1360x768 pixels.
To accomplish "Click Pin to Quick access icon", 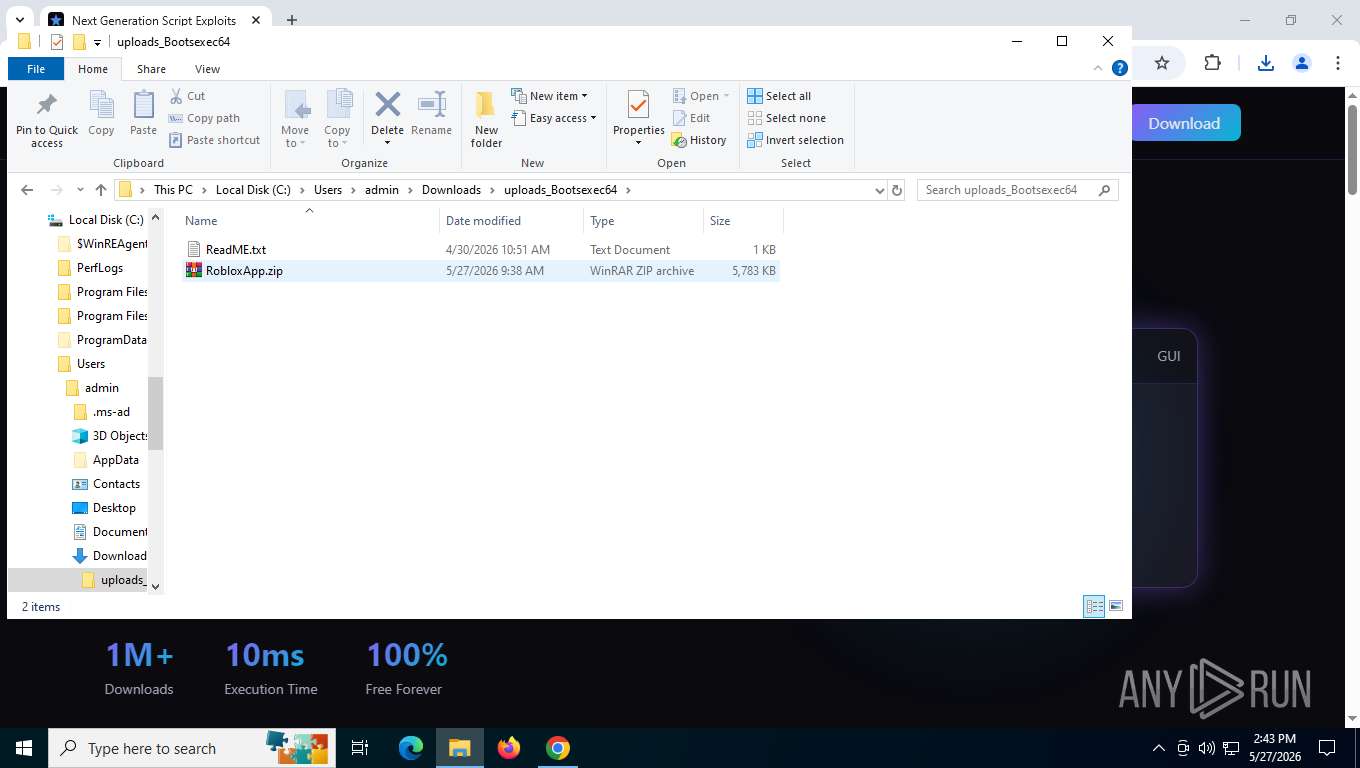I will point(46,120).
